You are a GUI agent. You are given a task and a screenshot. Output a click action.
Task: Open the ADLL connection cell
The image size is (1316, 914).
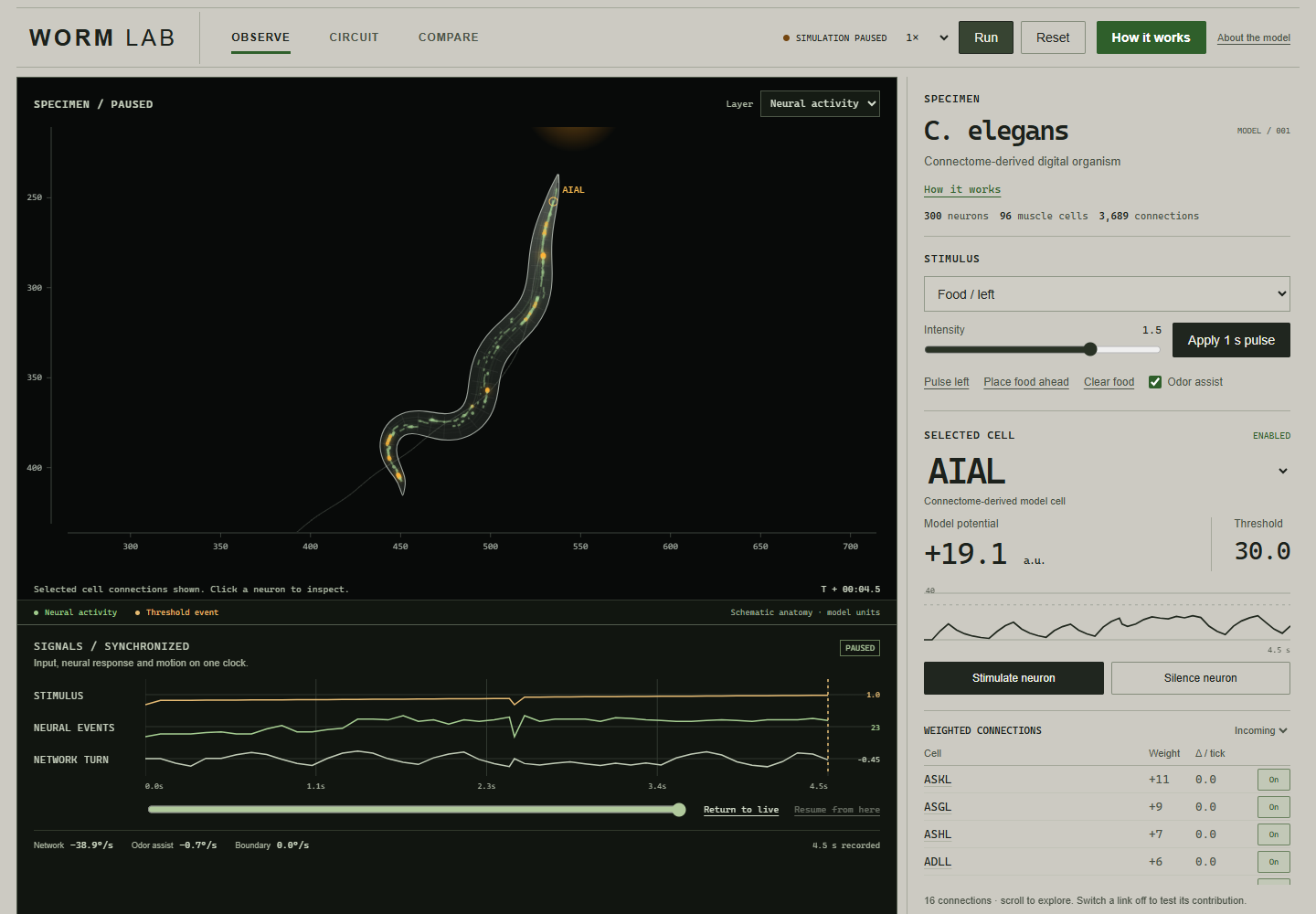pyautogui.click(x=938, y=862)
